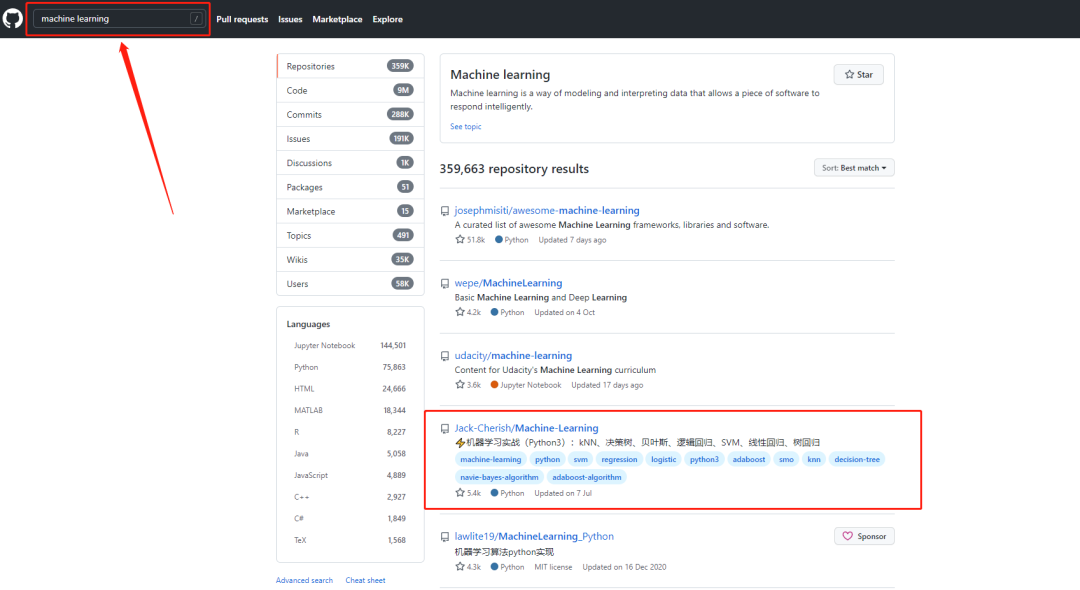Viewport: 1080px width, 590px height.
Task: Follow the See topic link
Action: tap(466, 127)
